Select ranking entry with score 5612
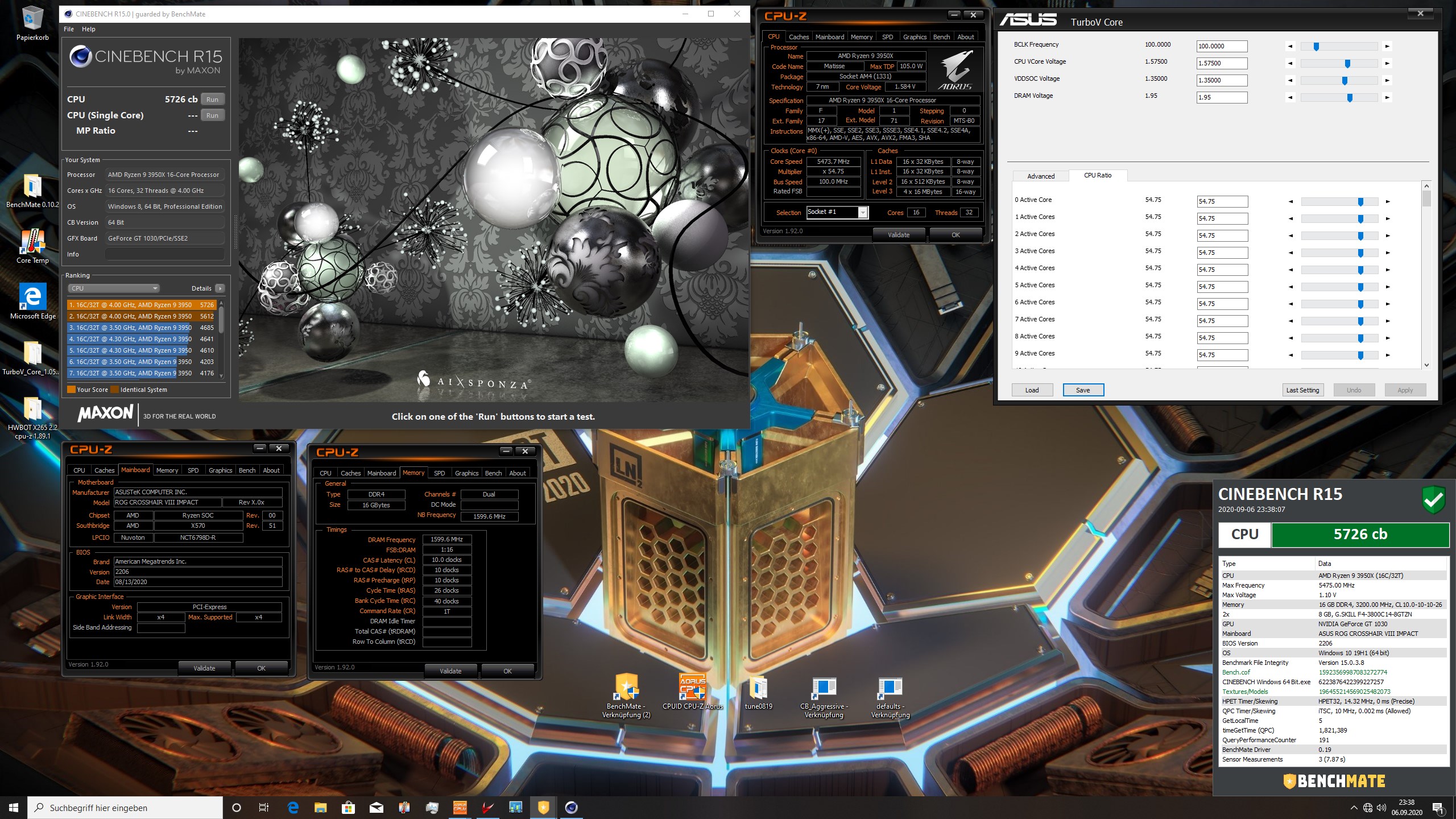This screenshot has height=819, width=1456. click(x=141, y=316)
